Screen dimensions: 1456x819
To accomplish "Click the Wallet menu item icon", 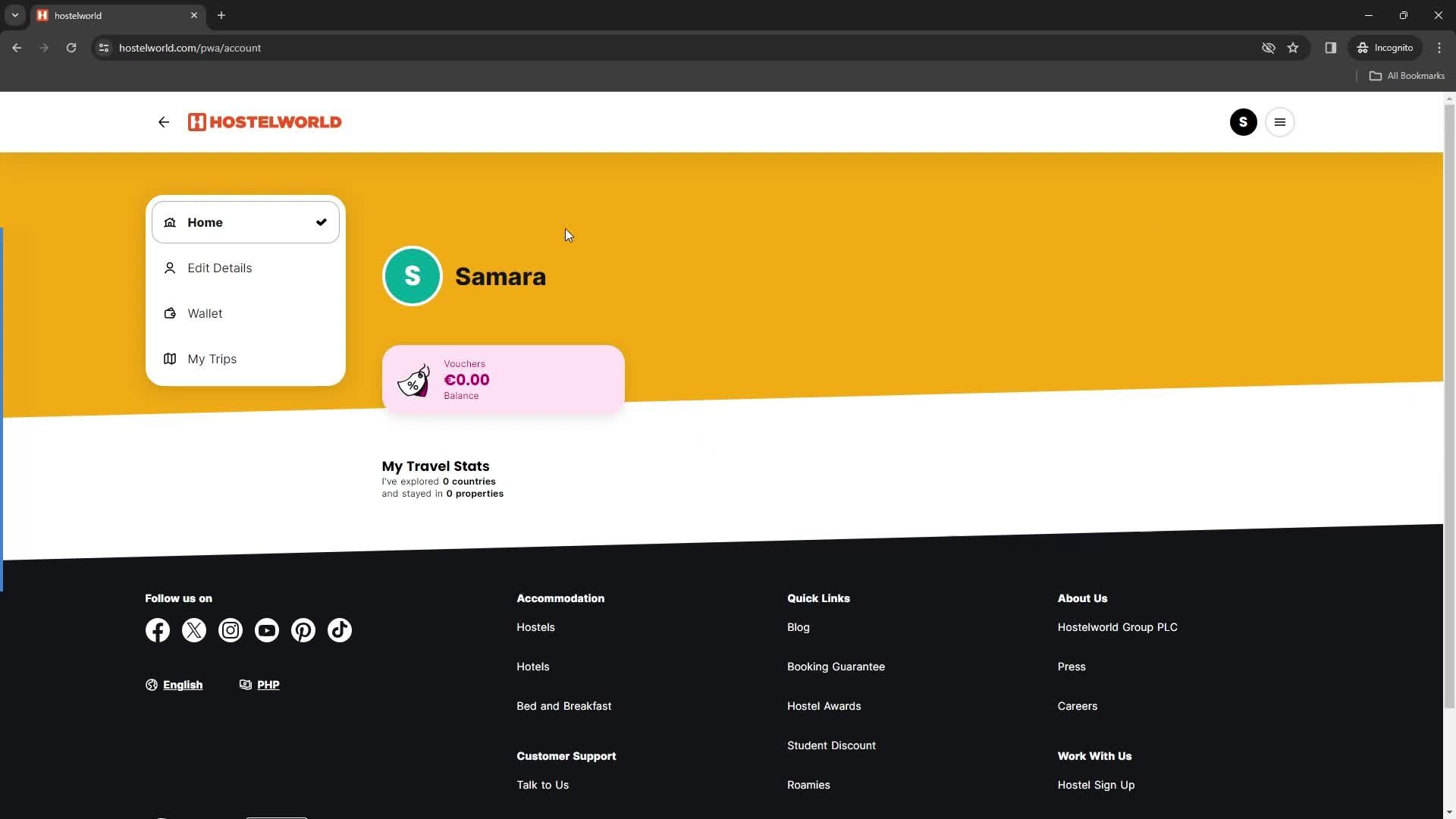I will coord(170,314).
